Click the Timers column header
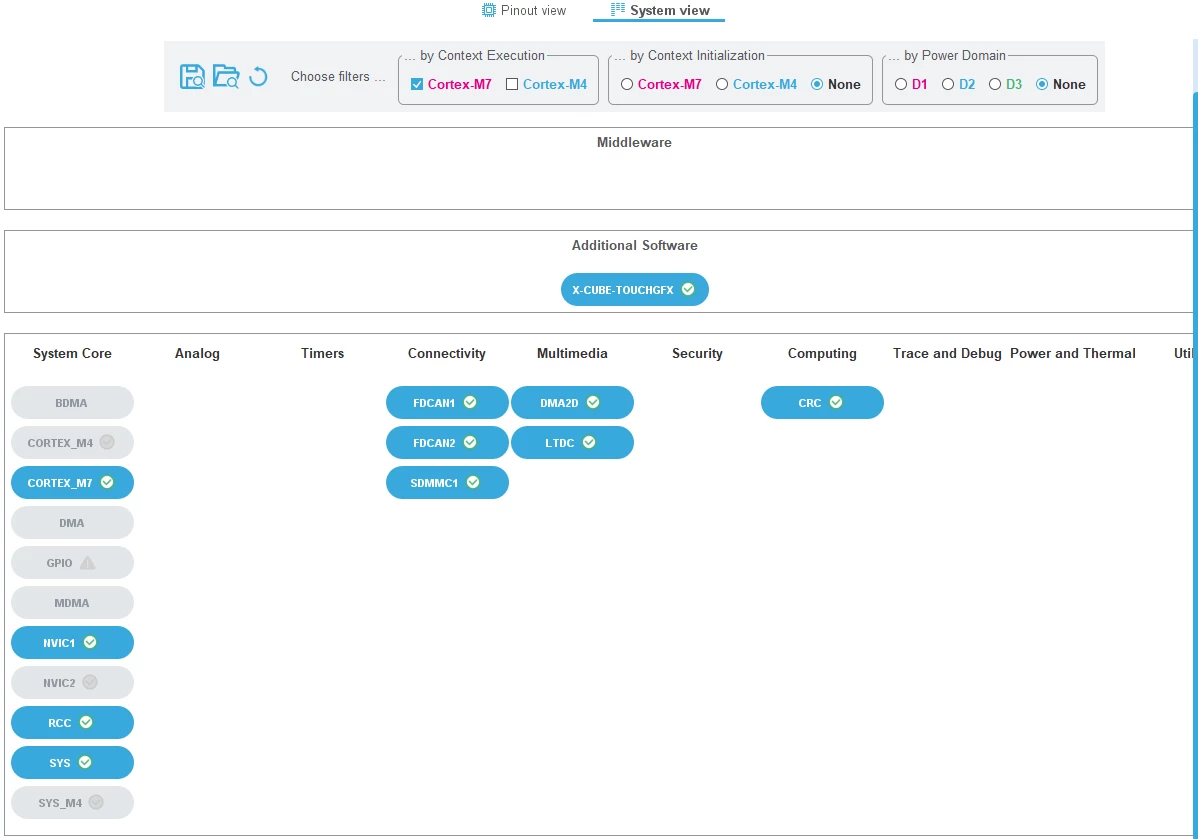The image size is (1198, 839). pos(322,353)
